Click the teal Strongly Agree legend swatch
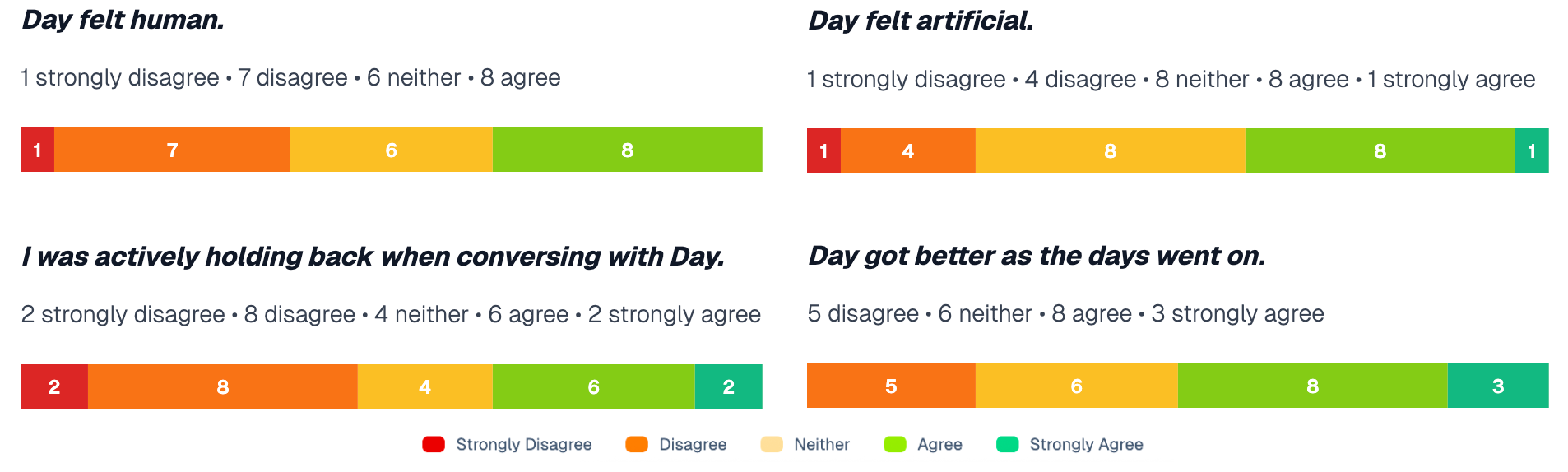Image resolution: width=1568 pixels, height=472 pixels. (x=1007, y=445)
